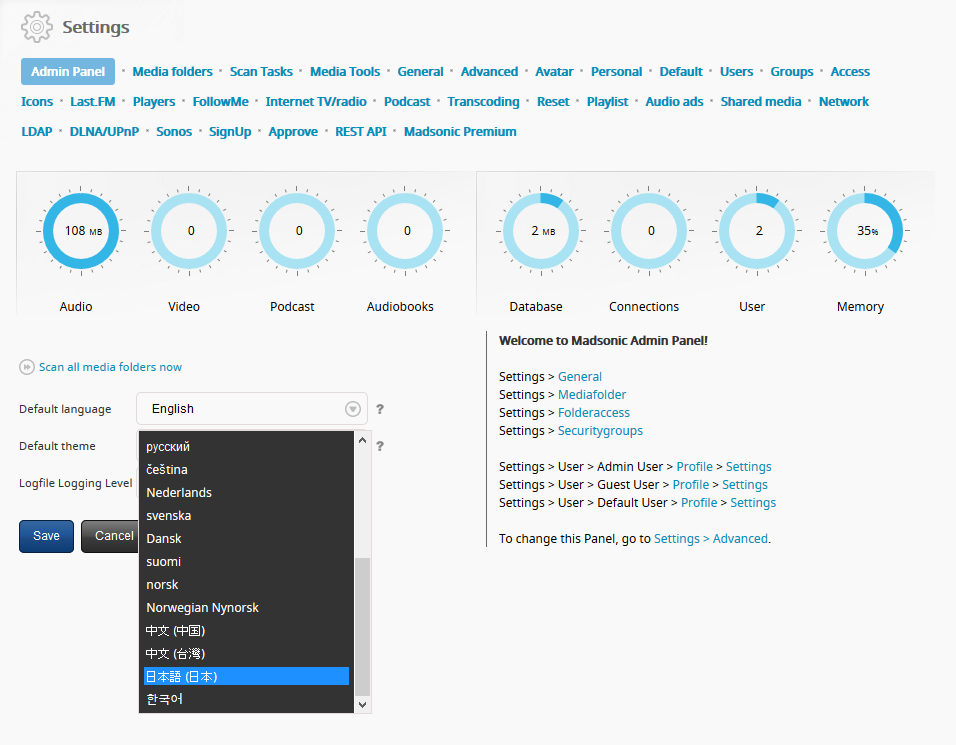
Task: Open Shared media settings
Action: (761, 101)
